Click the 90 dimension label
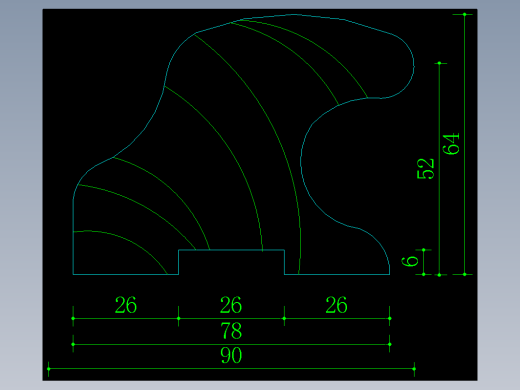Viewport: 520px width, 390px height. (231, 355)
